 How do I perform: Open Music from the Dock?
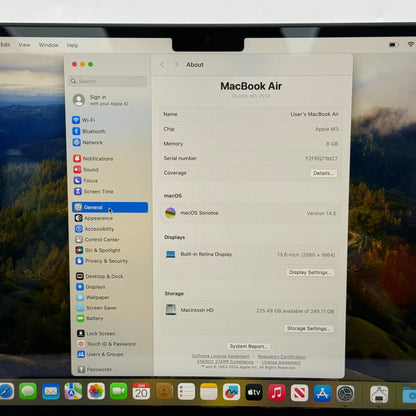(277, 393)
